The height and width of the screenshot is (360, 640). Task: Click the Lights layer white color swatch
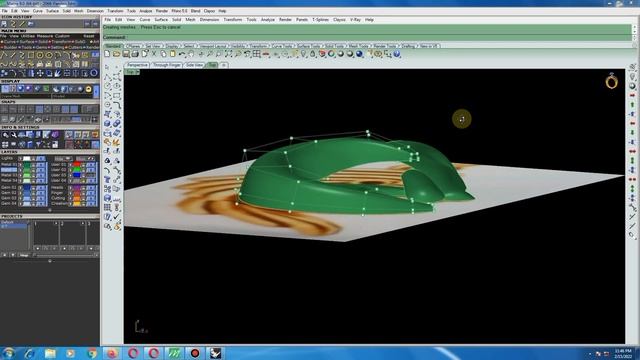27,158
